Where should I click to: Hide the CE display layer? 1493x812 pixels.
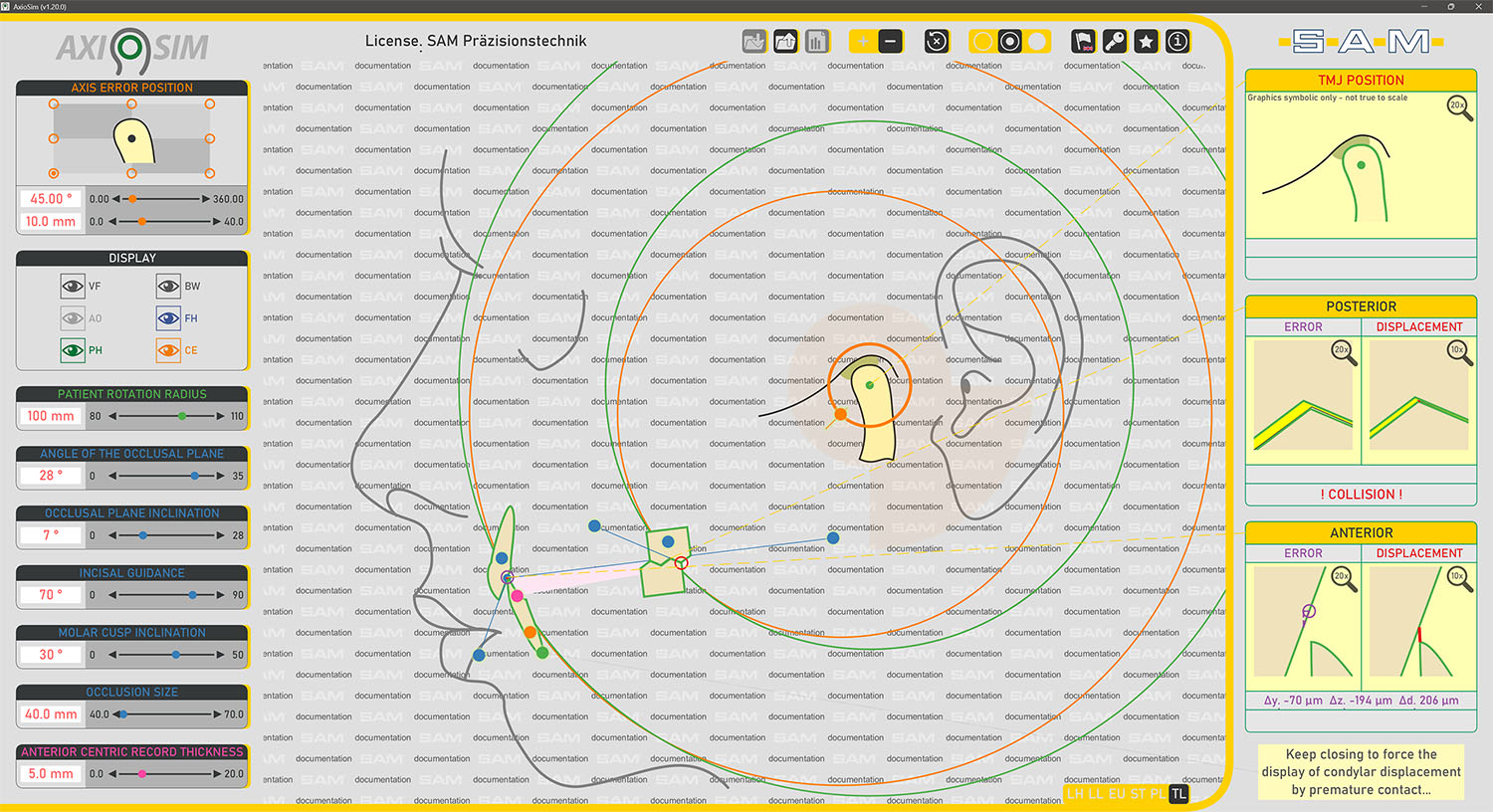tap(168, 350)
